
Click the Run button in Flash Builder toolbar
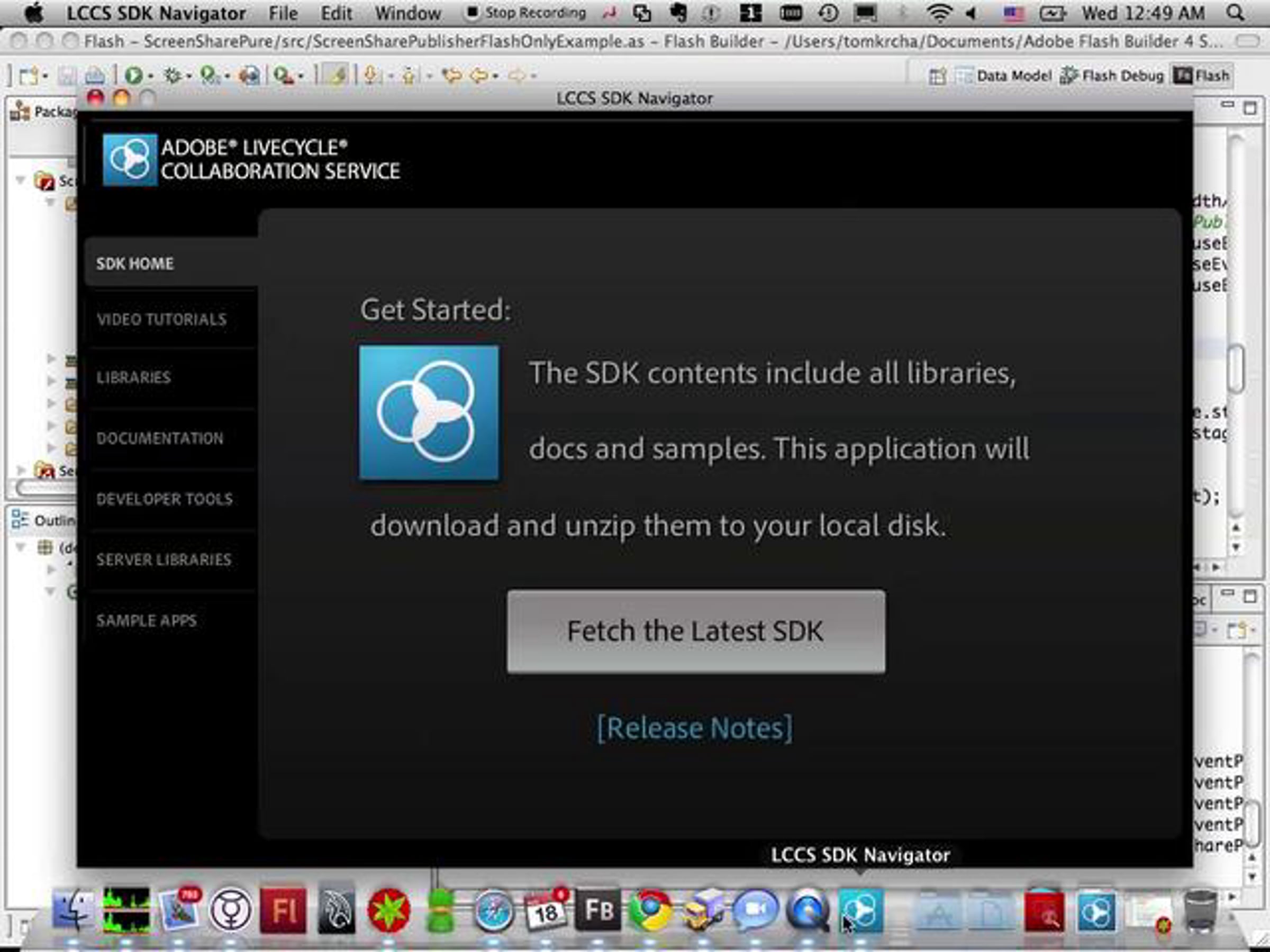134,75
